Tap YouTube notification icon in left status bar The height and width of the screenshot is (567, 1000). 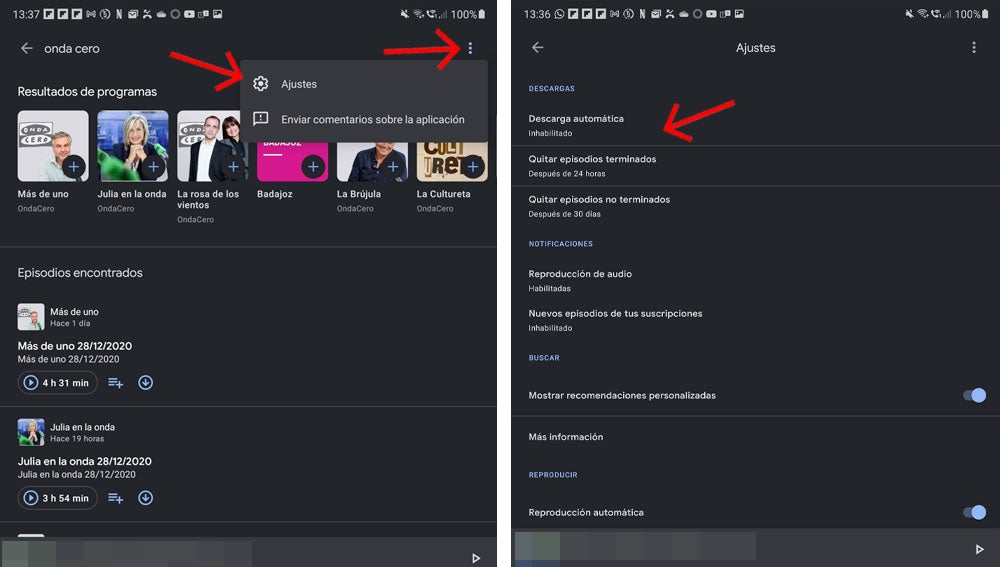[189, 14]
